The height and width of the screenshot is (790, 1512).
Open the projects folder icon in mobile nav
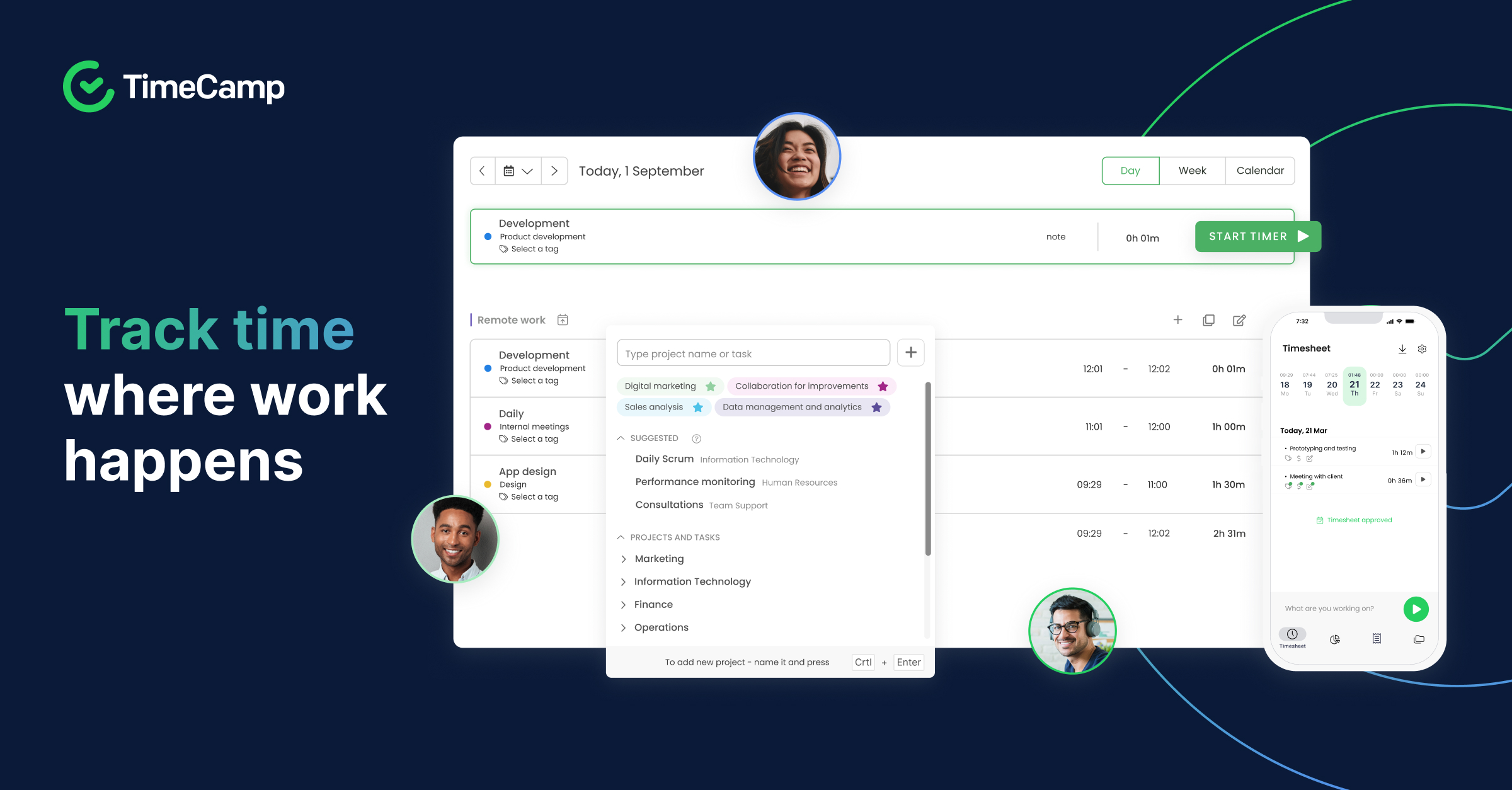click(1419, 638)
